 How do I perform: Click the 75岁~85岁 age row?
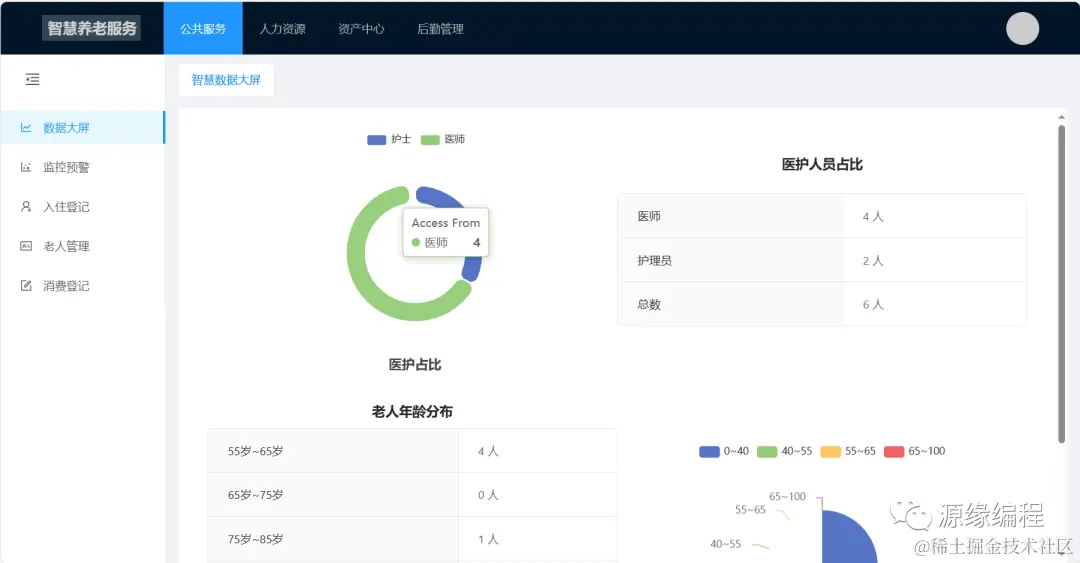click(412, 539)
